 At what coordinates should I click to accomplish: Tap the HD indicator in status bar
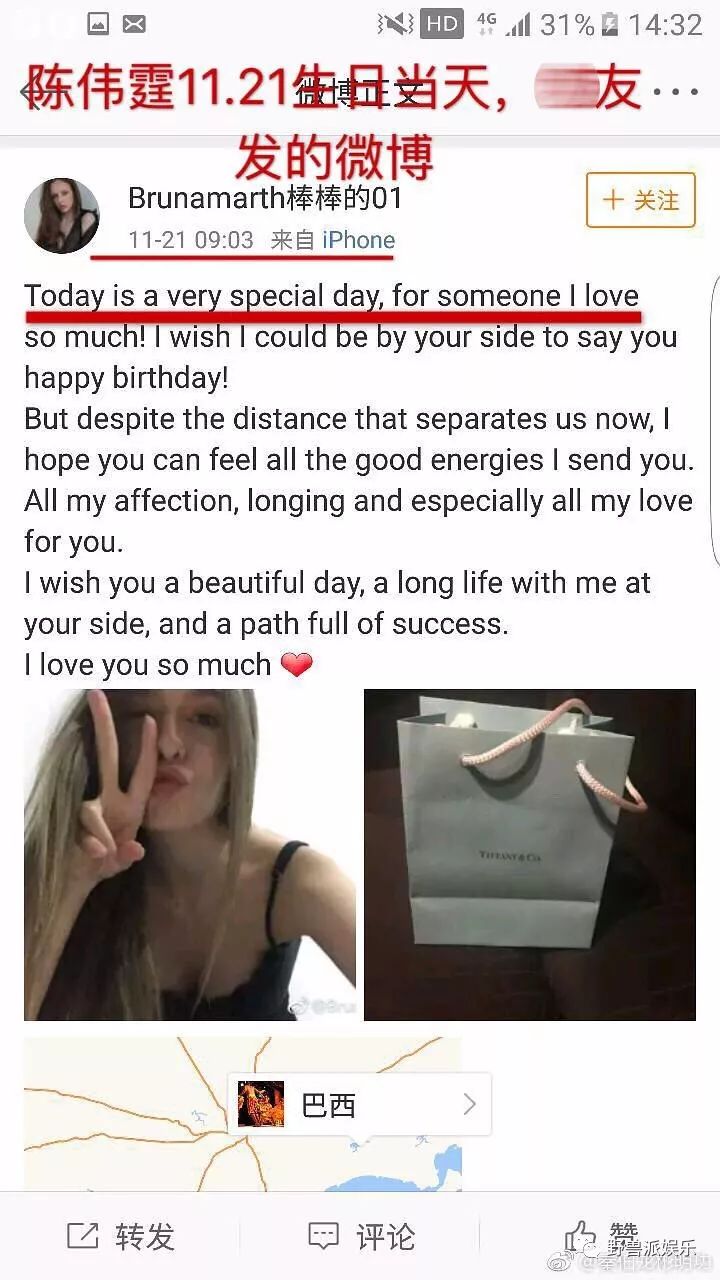441,24
